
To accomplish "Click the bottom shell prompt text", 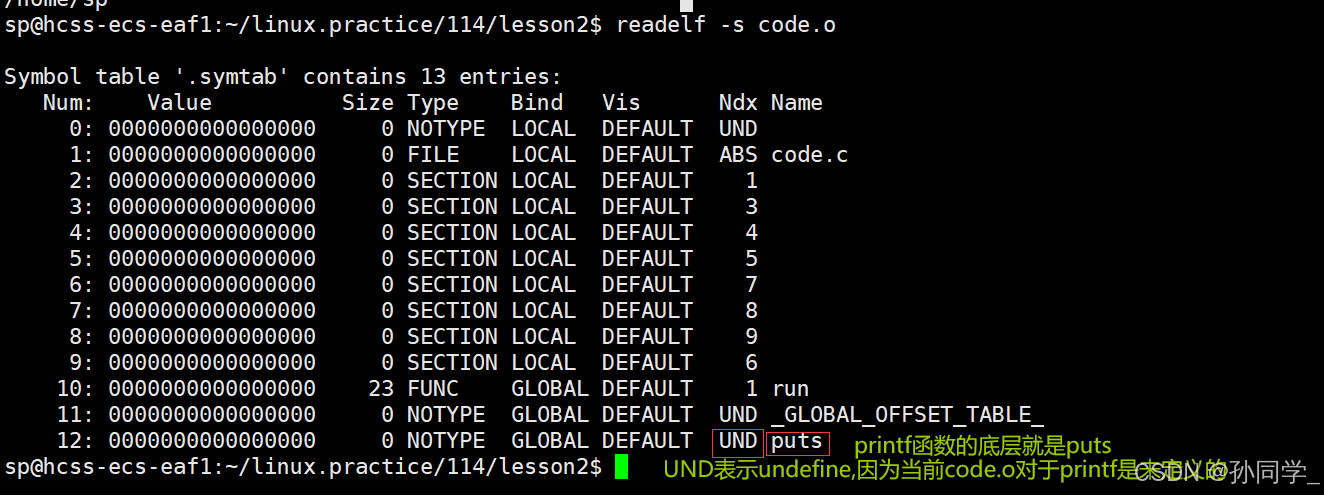I will (303, 467).
